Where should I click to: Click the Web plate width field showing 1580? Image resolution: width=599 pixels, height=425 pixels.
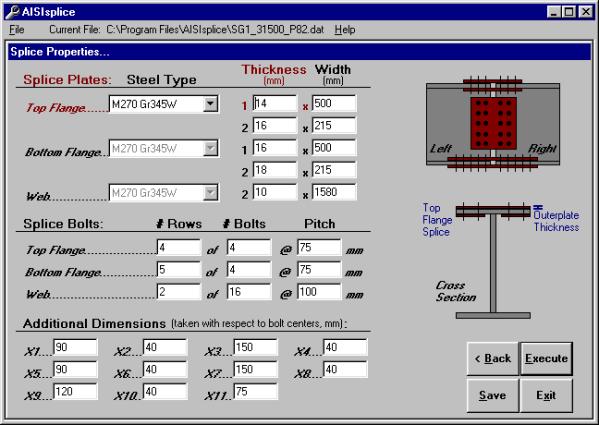(334, 192)
